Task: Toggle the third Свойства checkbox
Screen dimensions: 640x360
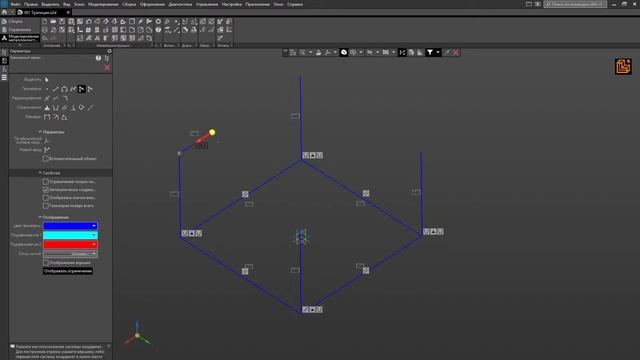Action: tap(46, 198)
